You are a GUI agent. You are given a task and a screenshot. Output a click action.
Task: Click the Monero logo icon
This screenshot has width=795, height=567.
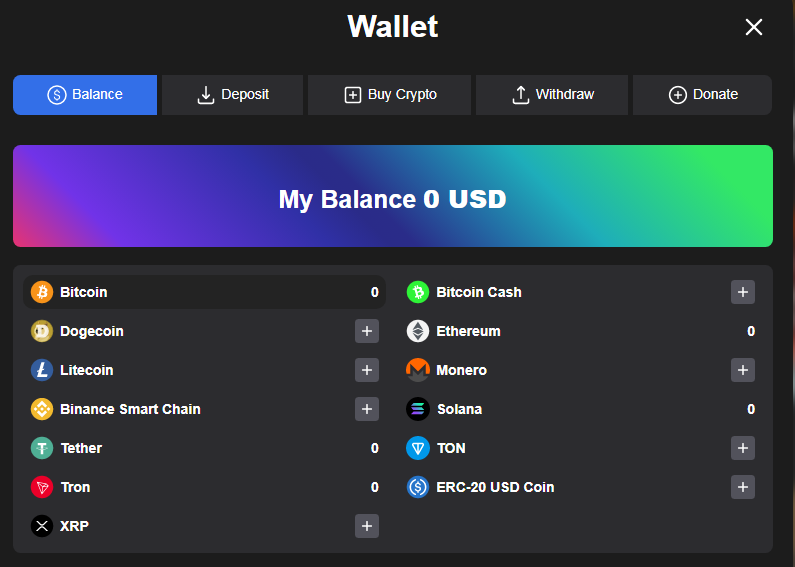418,370
